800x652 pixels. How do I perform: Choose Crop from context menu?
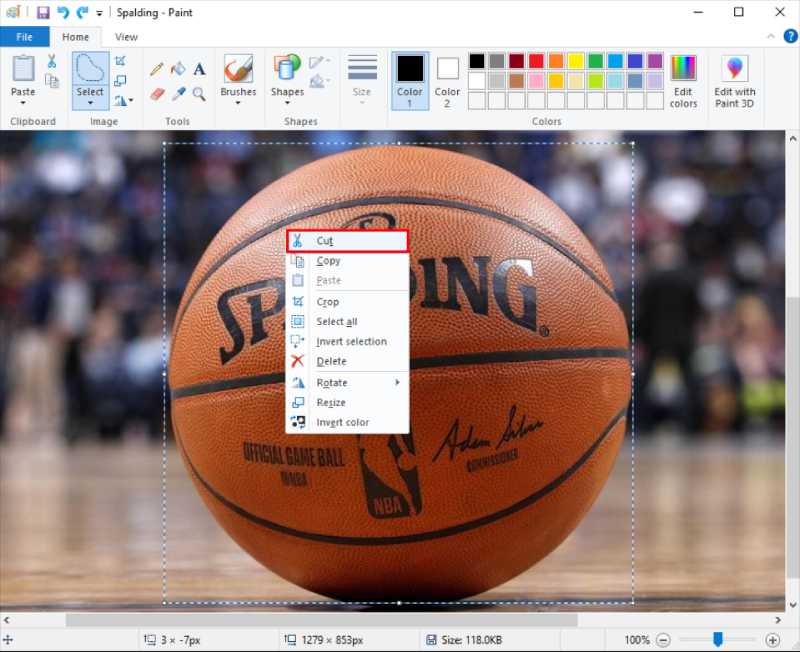(347, 302)
